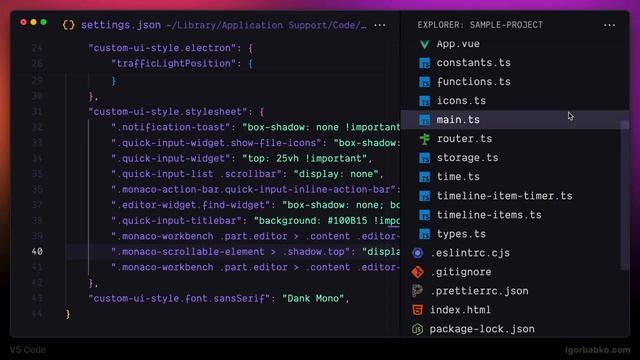Image resolution: width=640 pixels, height=360 pixels.
Task: Click the ESLint icon beside .eslintrc.cjs
Action: (x=418, y=253)
